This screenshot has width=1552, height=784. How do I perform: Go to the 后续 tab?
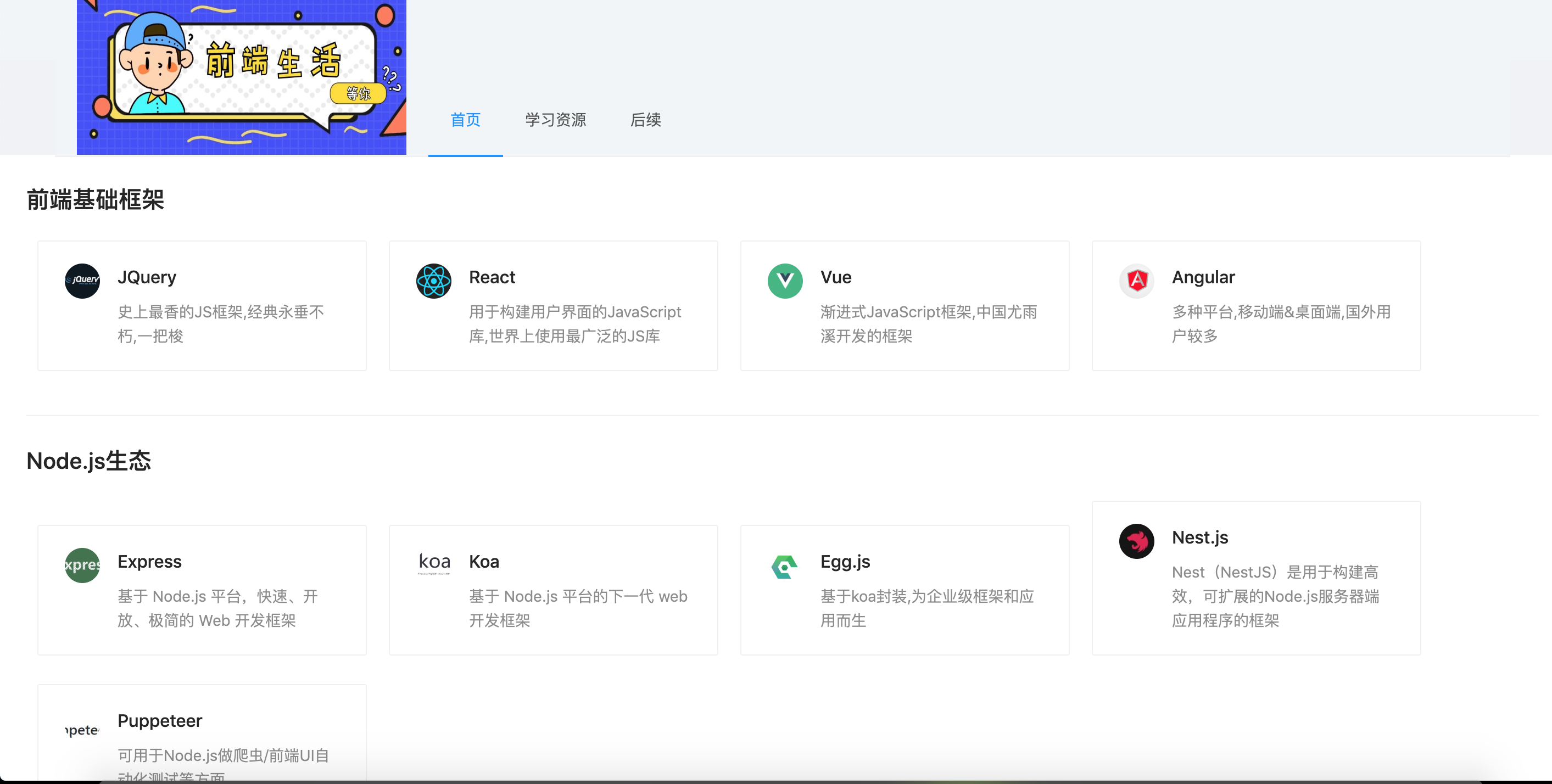pos(645,120)
